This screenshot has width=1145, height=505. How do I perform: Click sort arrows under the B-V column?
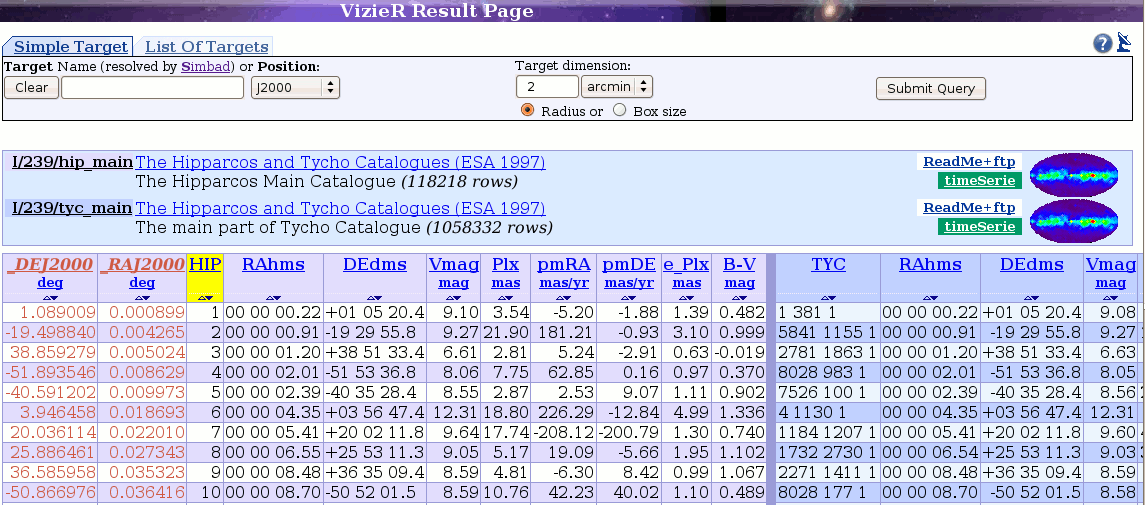tap(739, 297)
